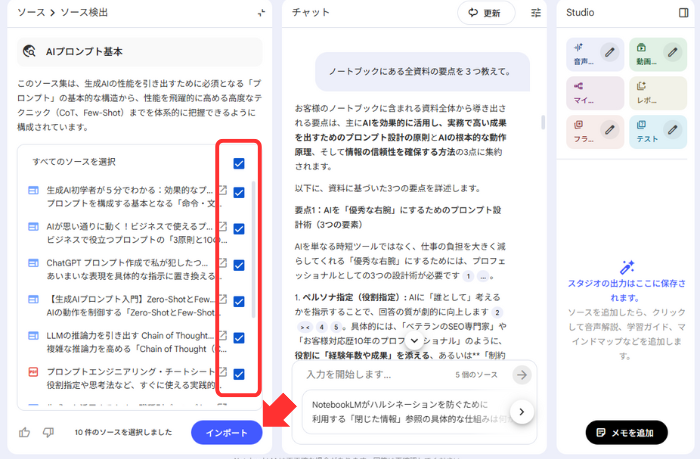Click the document icon of LLMの推論力 source

click(33, 335)
